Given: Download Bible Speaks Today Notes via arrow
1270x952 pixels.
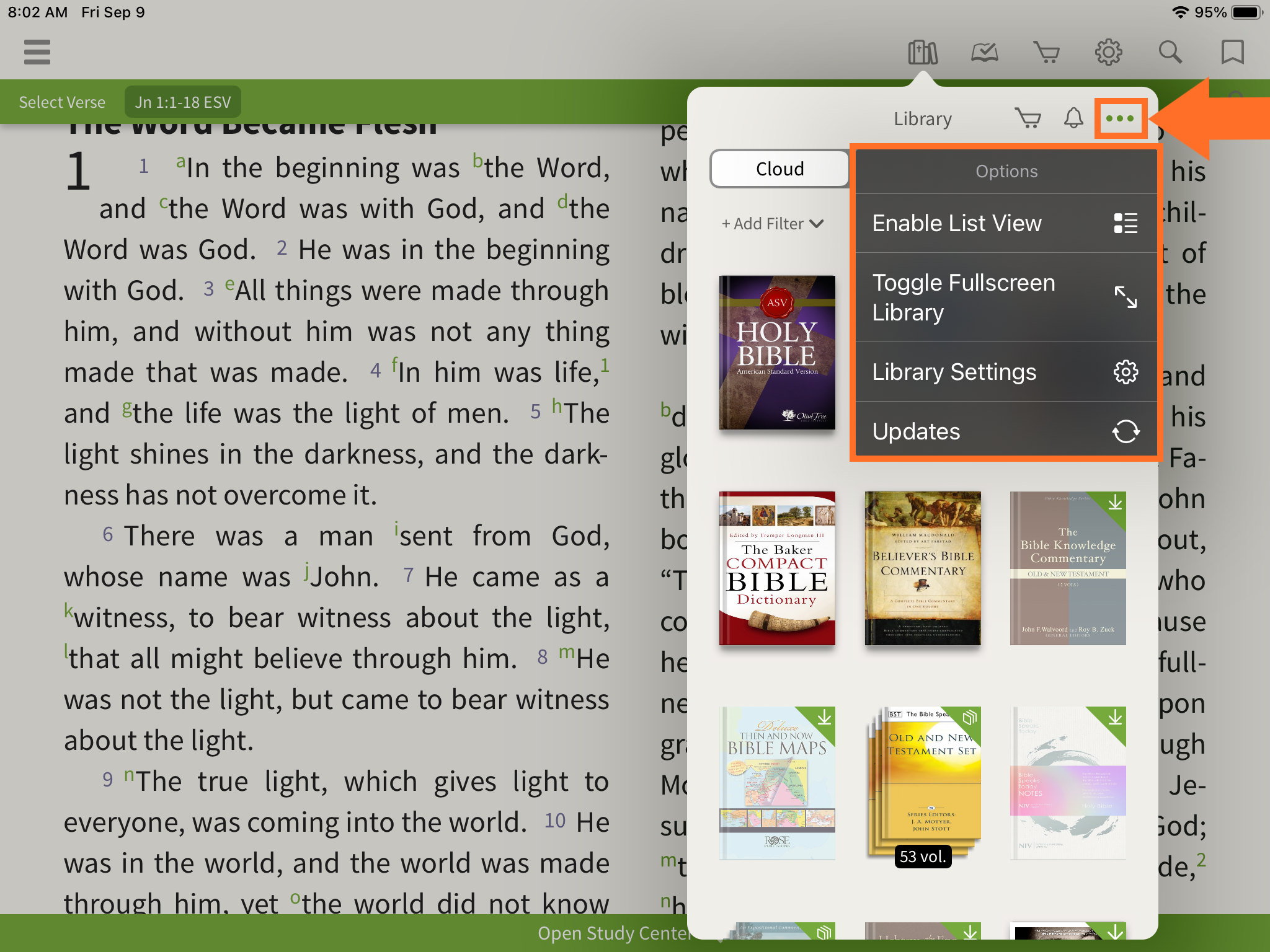Looking at the screenshot, I should click(1115, 718).
